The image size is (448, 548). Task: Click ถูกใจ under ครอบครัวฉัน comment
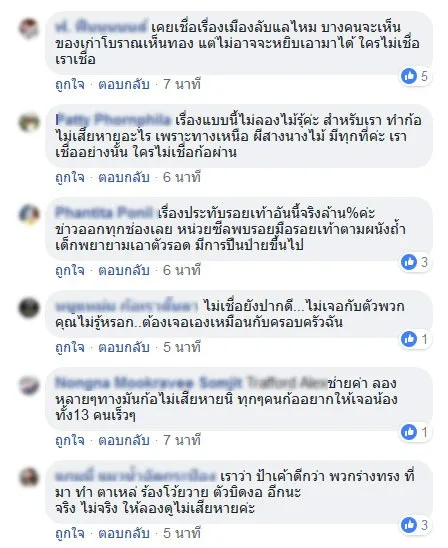(70, 348)
